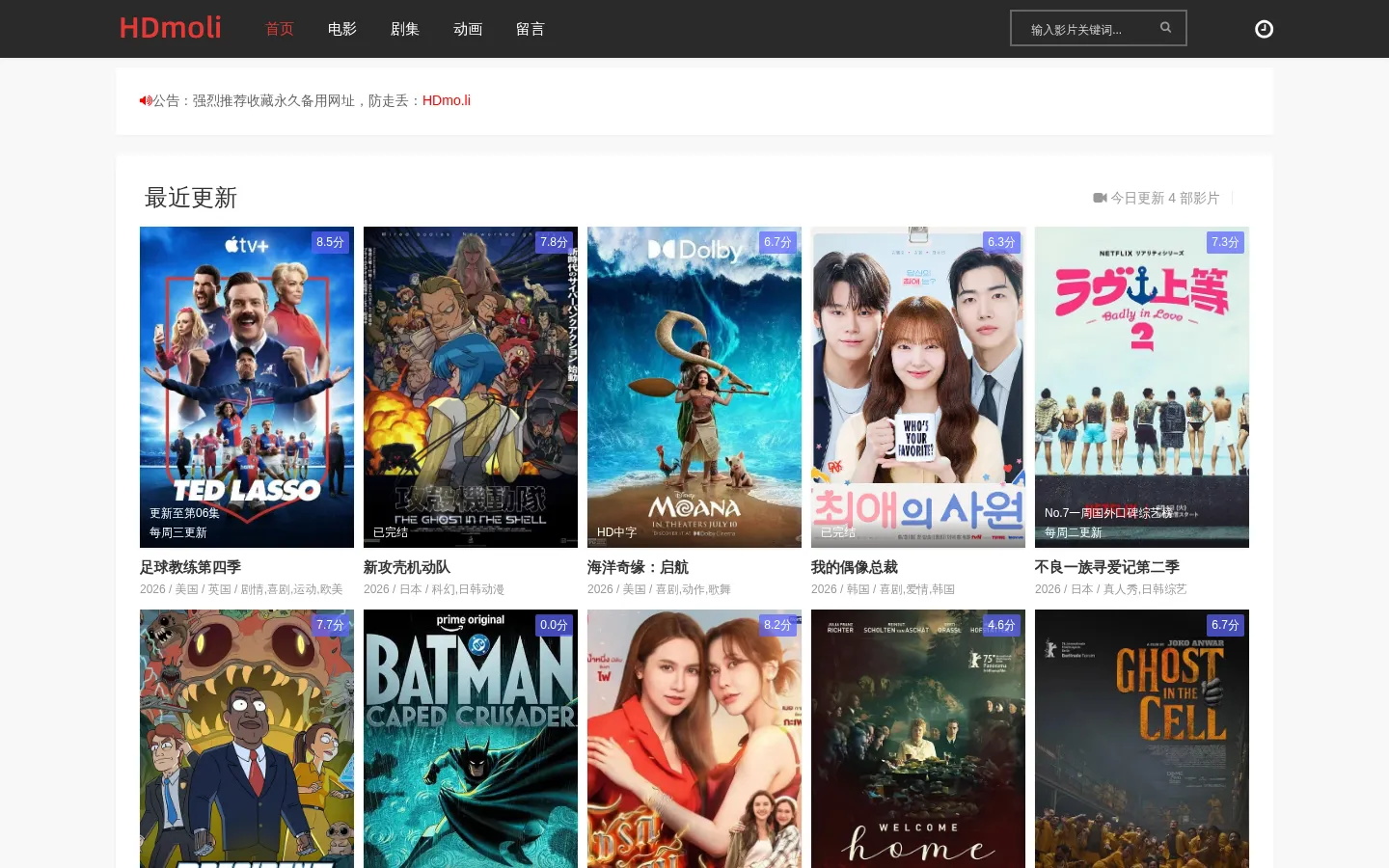The image size is (1389, 868).
Task: Click genre text 2026 / 日本 / 真人秀,日韩综艺
Action: click(1111, 589)
